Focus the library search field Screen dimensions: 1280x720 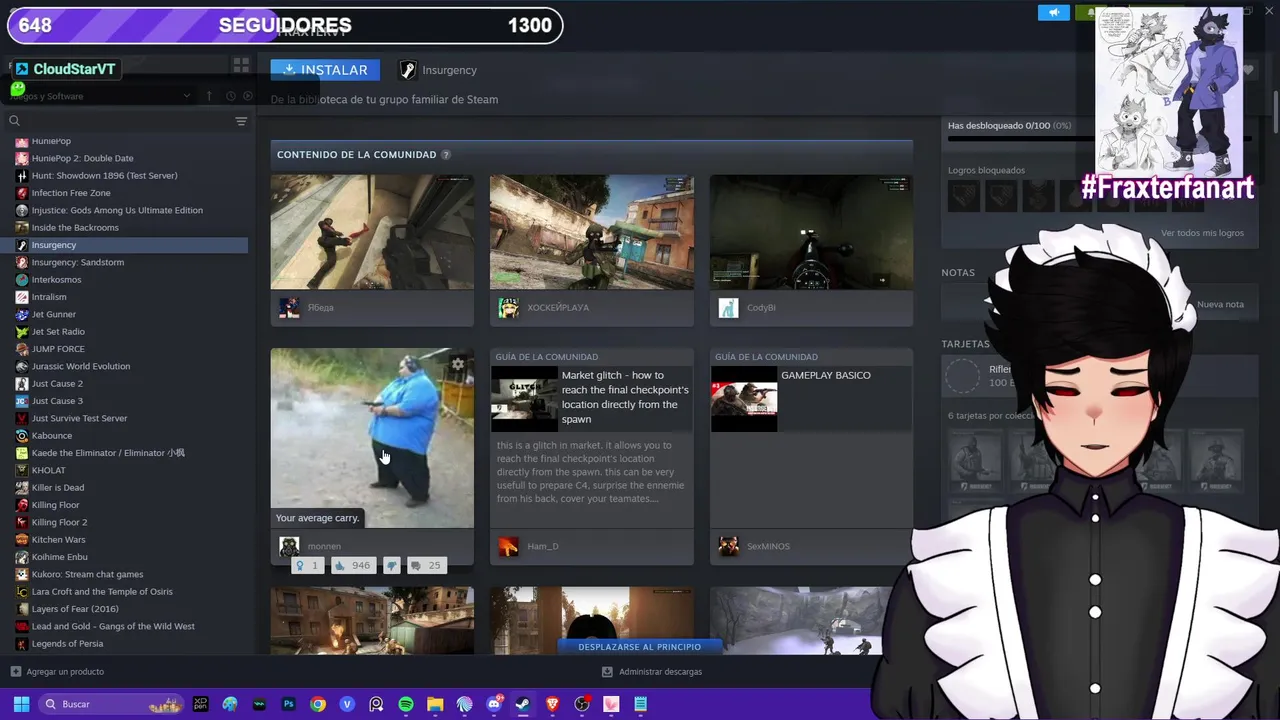(120, 121)
